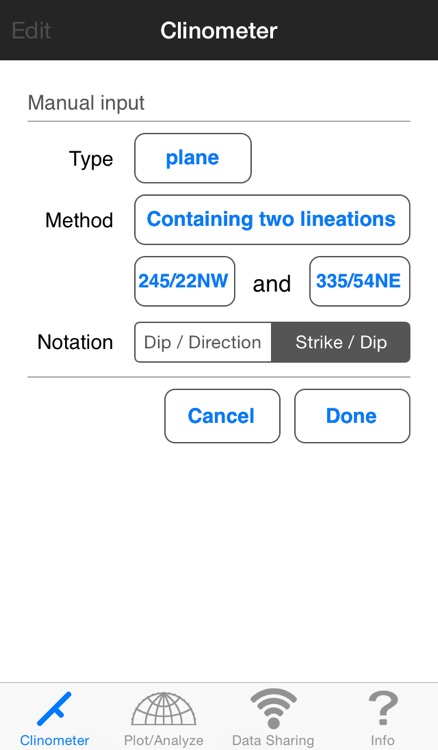The width and height of the screenshot is (438, 750).
Task: Open Method picker Containing two lineations
Action: (x=272, y=220)
